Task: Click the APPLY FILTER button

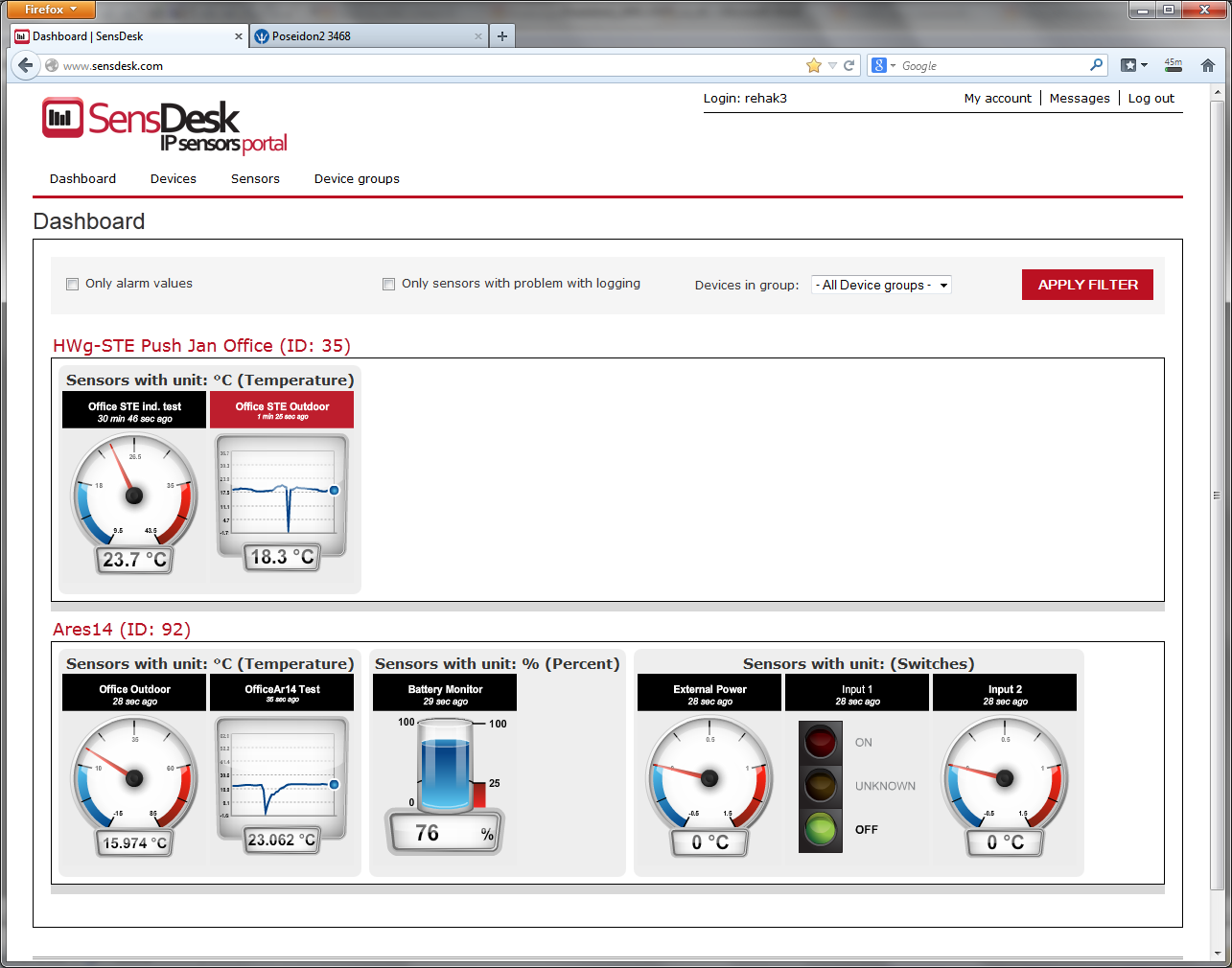Action: point(1088,285)
